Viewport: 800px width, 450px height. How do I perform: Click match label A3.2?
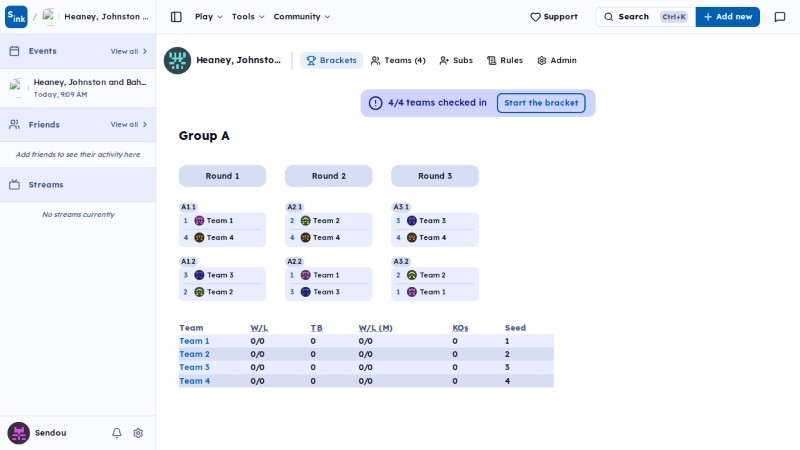[401, 261]
